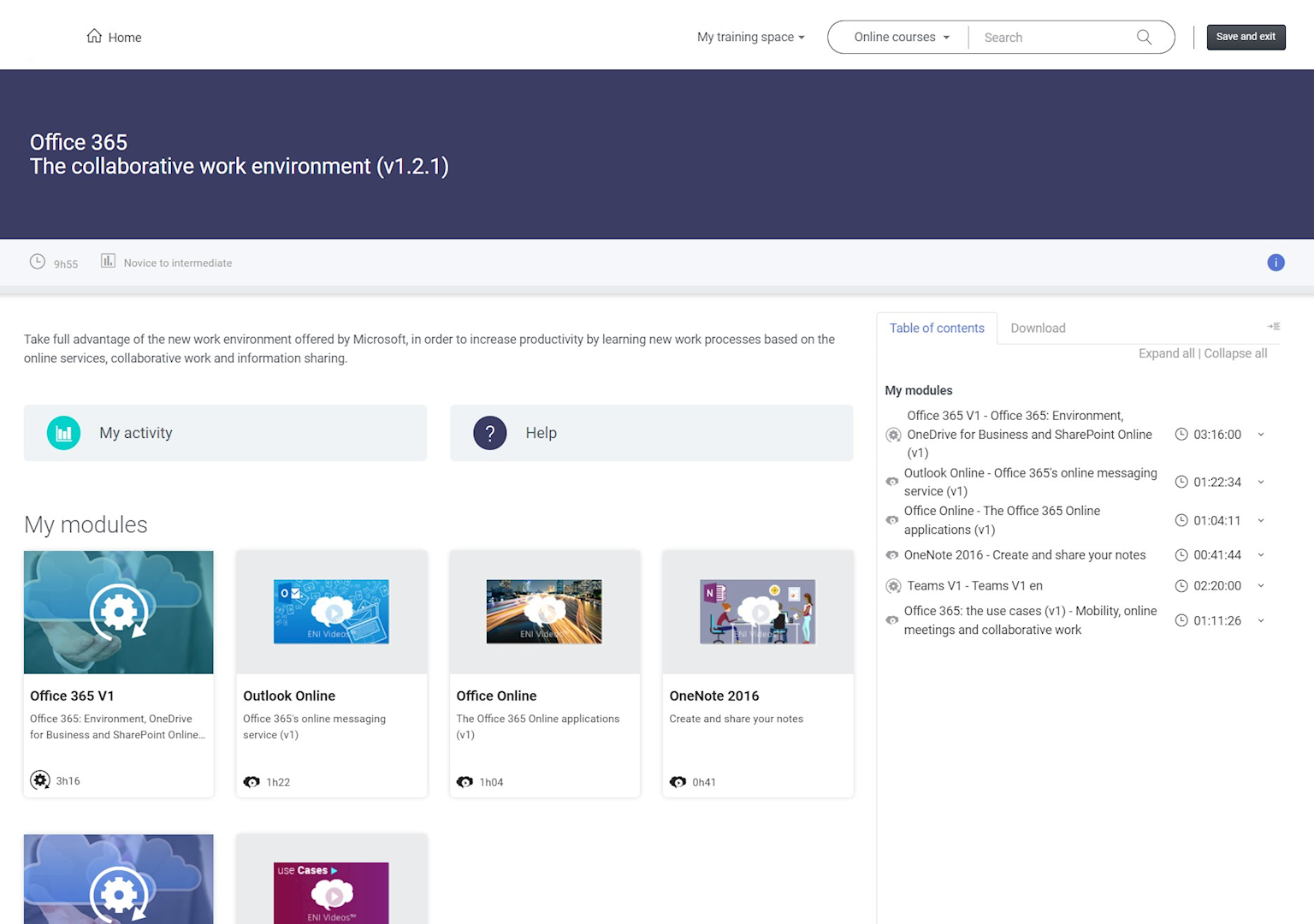
Task: Open Outlook Online entry in table of contents
Action: tap(1031, 482)
